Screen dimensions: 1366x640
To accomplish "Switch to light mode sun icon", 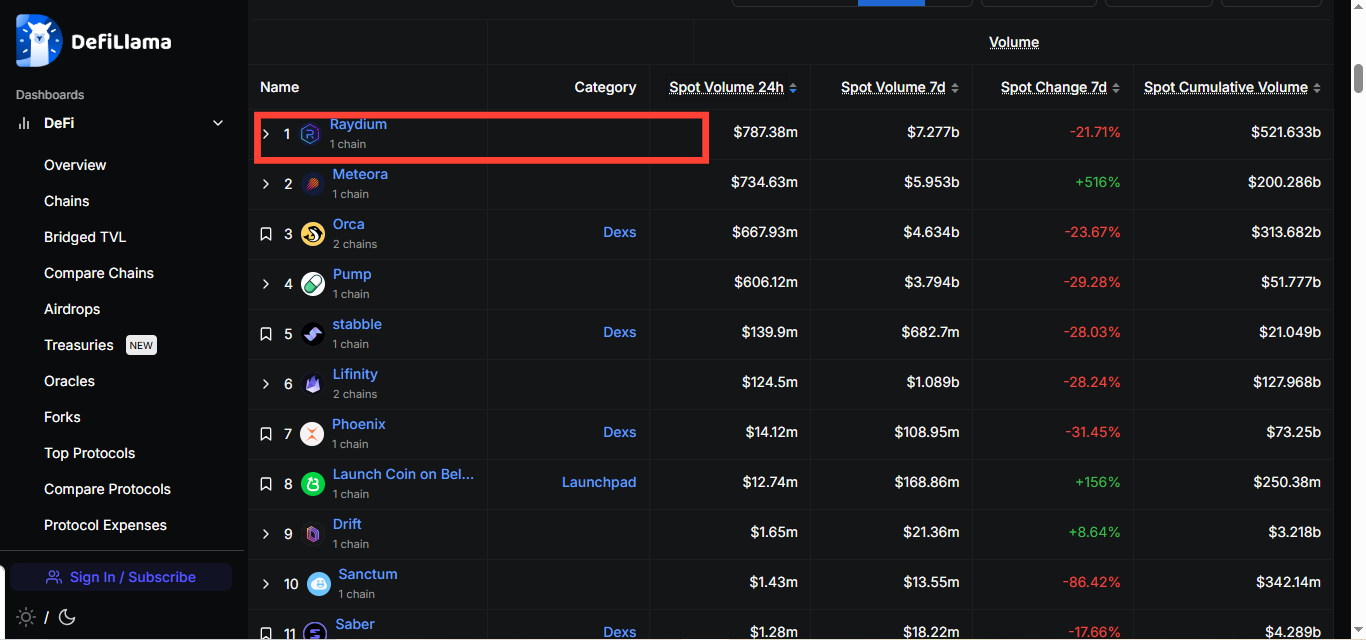I will (26, 617).
